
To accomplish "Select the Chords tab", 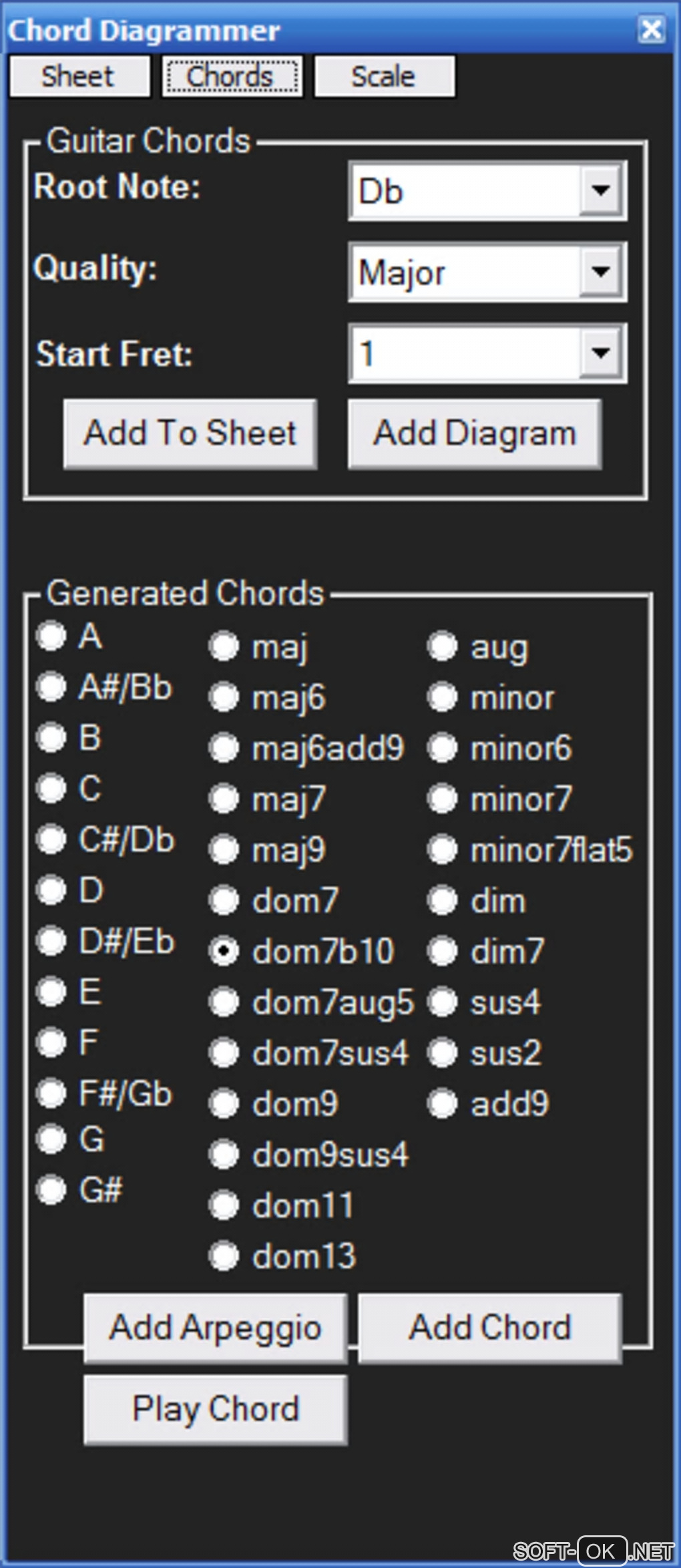I will 231,77.
